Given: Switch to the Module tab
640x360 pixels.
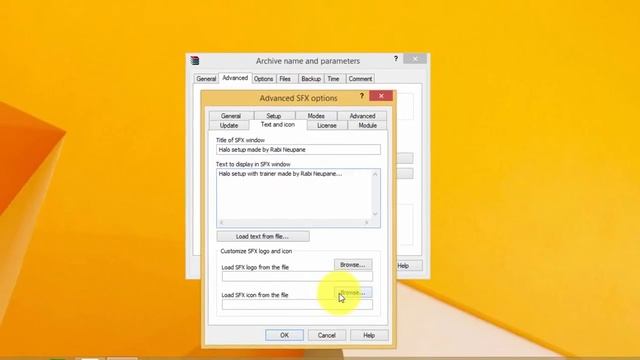Looking at the screenshot, I should point(367,125).
